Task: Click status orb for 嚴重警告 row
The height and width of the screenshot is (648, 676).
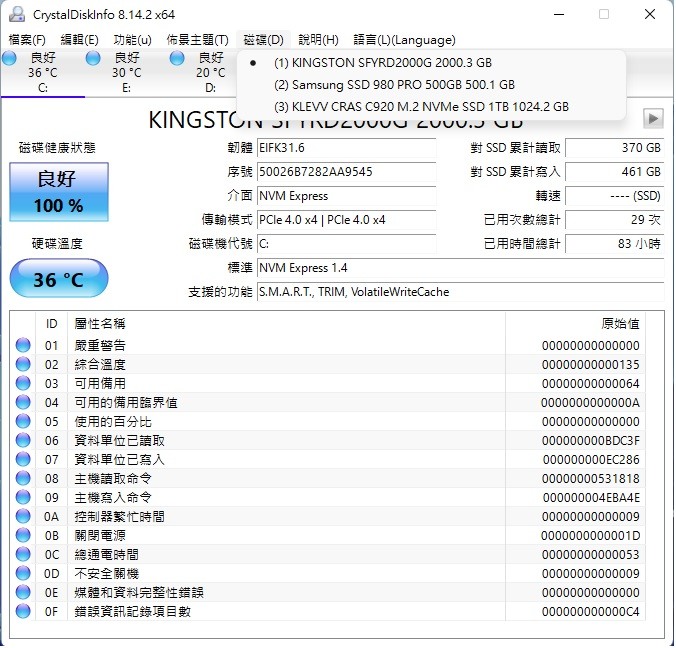Action: (23, 345)
